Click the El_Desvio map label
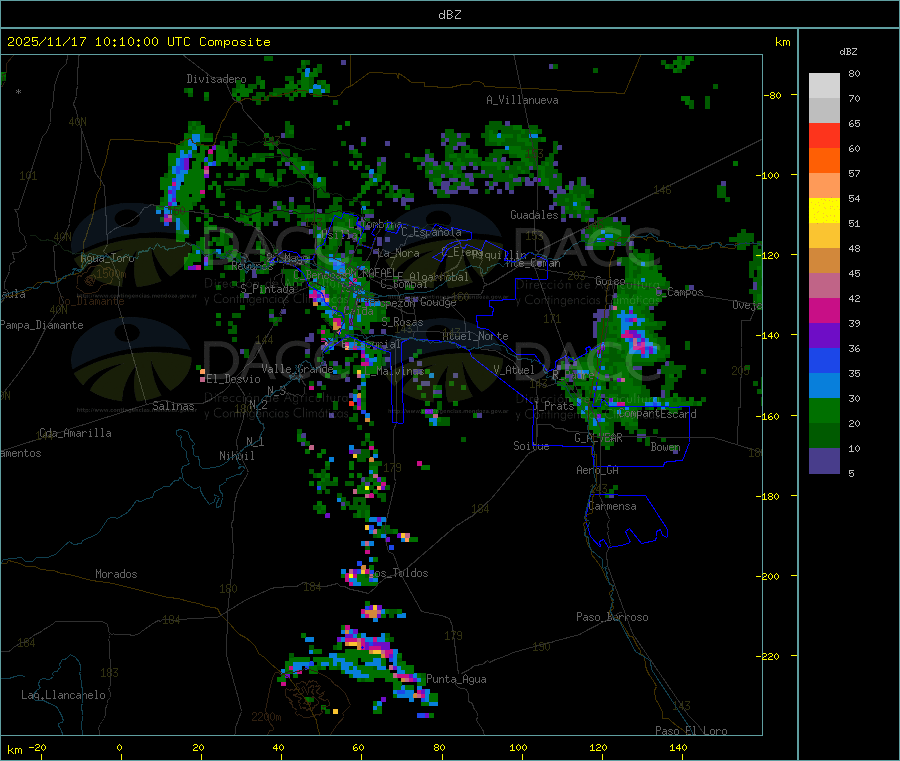The image size is (900, 761). pos(233,379)
